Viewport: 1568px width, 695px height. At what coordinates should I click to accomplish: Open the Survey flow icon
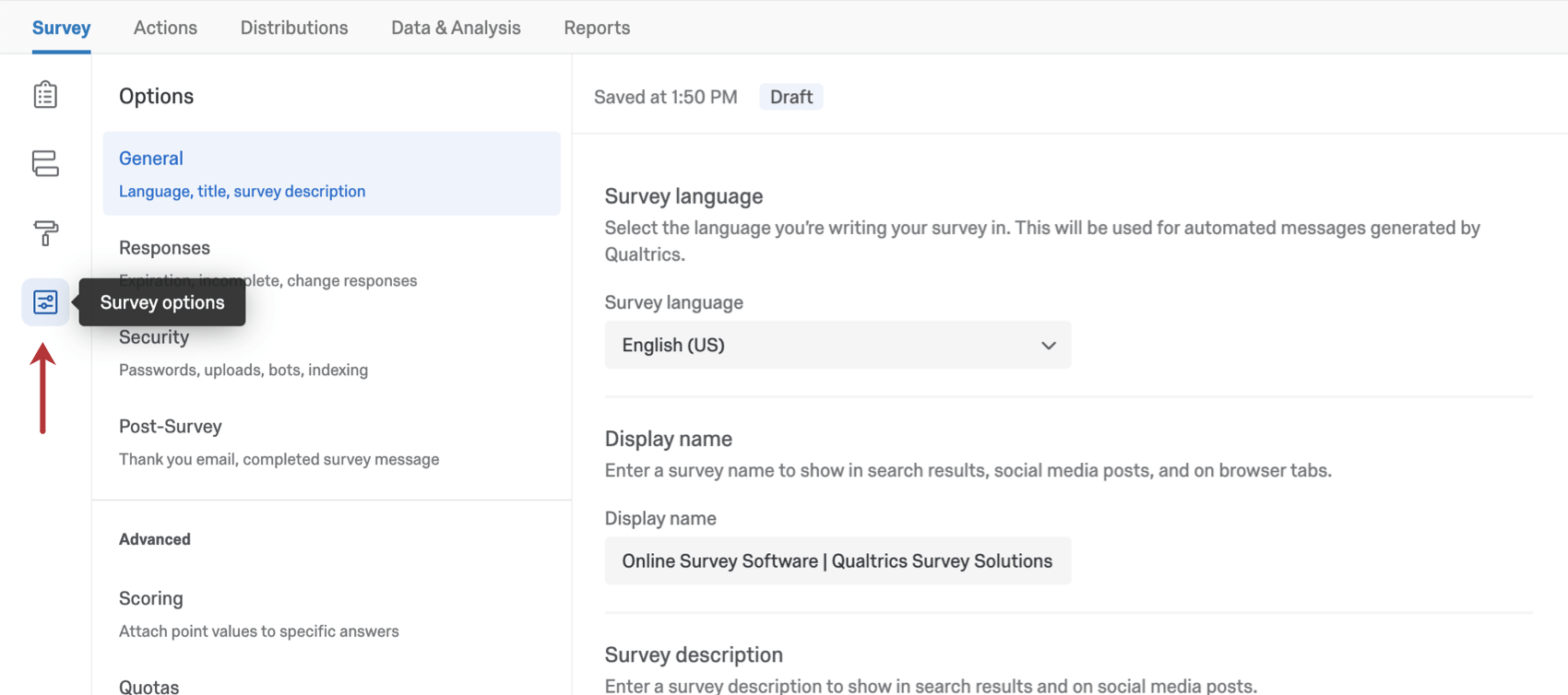(45, 164)
